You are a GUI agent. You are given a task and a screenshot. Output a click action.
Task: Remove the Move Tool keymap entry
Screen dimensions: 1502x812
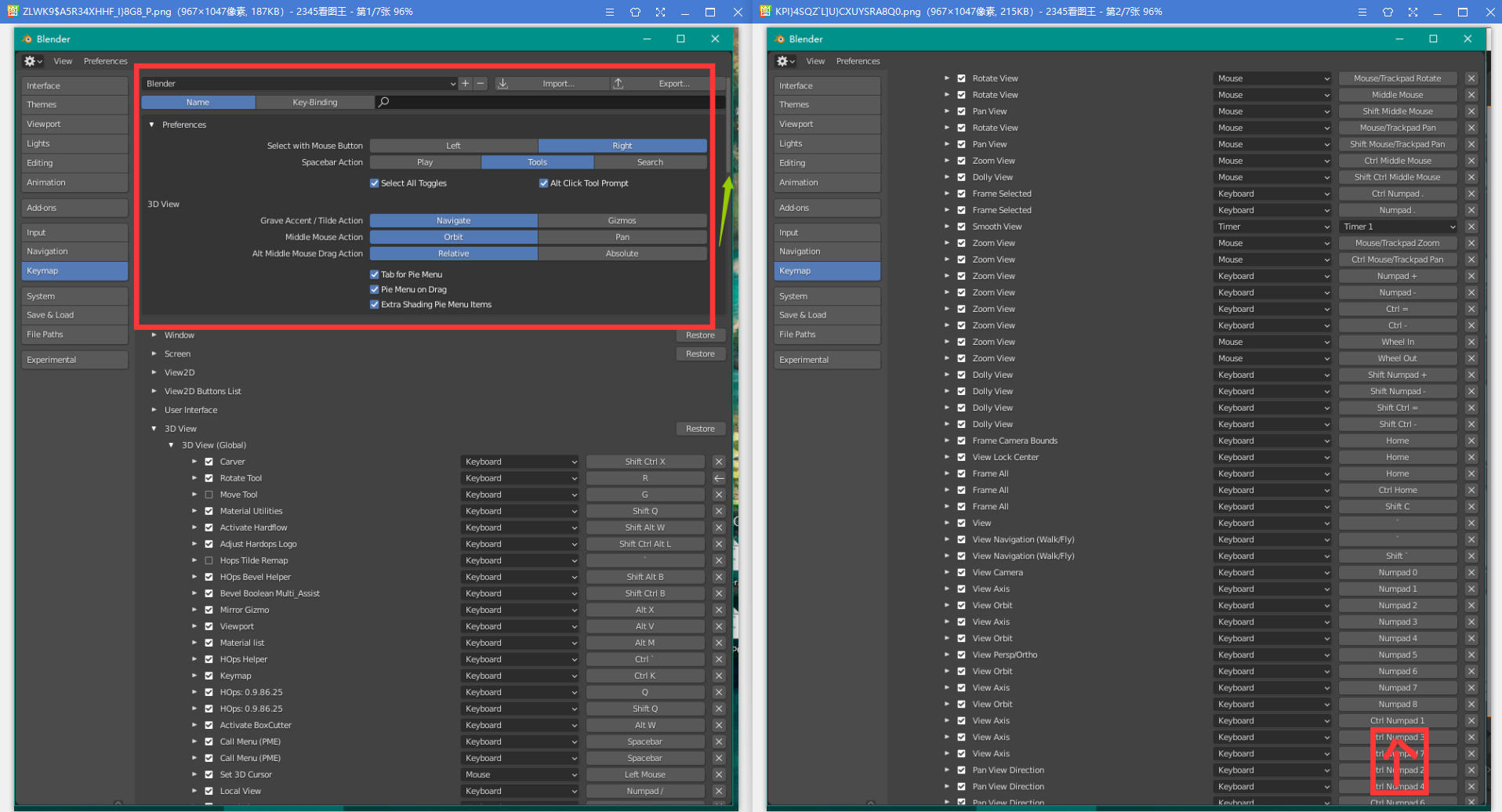click(x=719, y=495)
